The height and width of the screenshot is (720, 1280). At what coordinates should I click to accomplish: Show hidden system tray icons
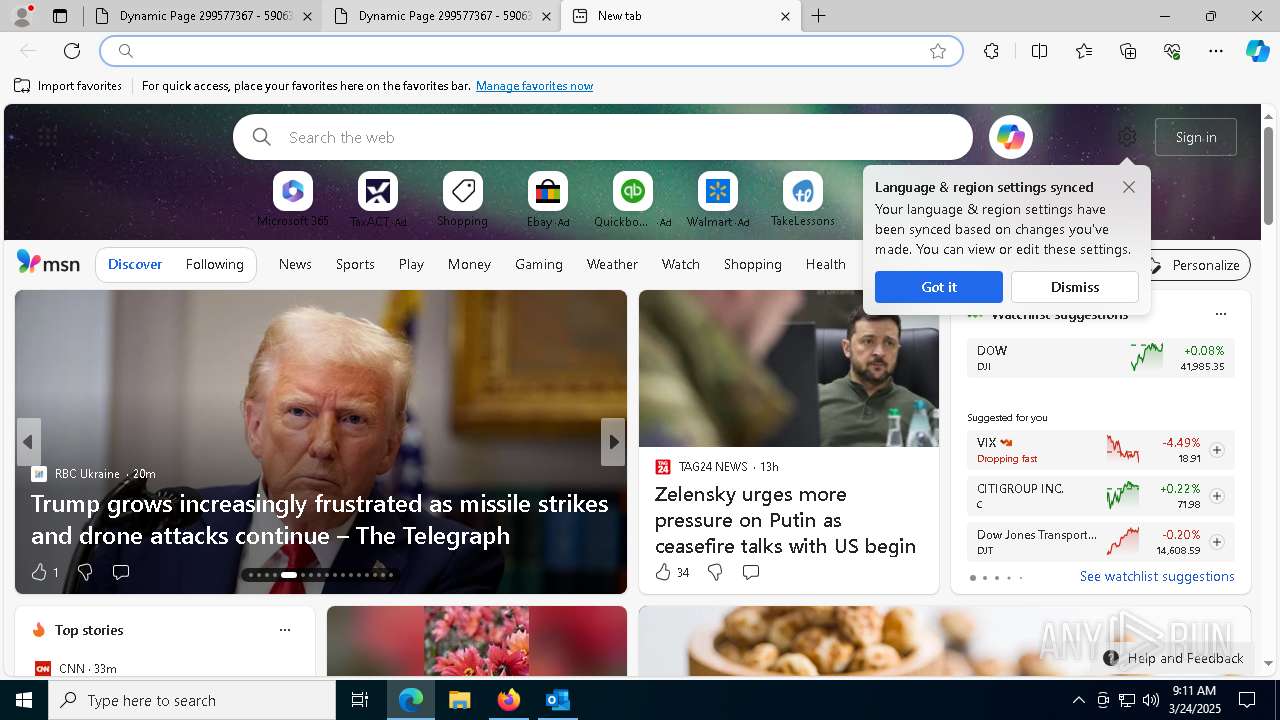pos(1078,700)
